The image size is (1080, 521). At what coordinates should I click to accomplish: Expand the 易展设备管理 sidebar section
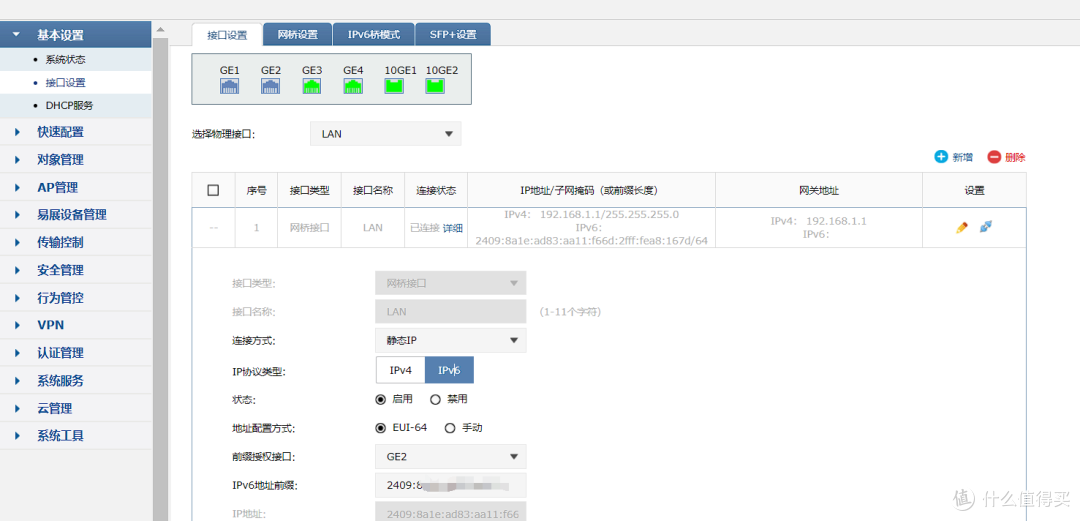[76, 214]
